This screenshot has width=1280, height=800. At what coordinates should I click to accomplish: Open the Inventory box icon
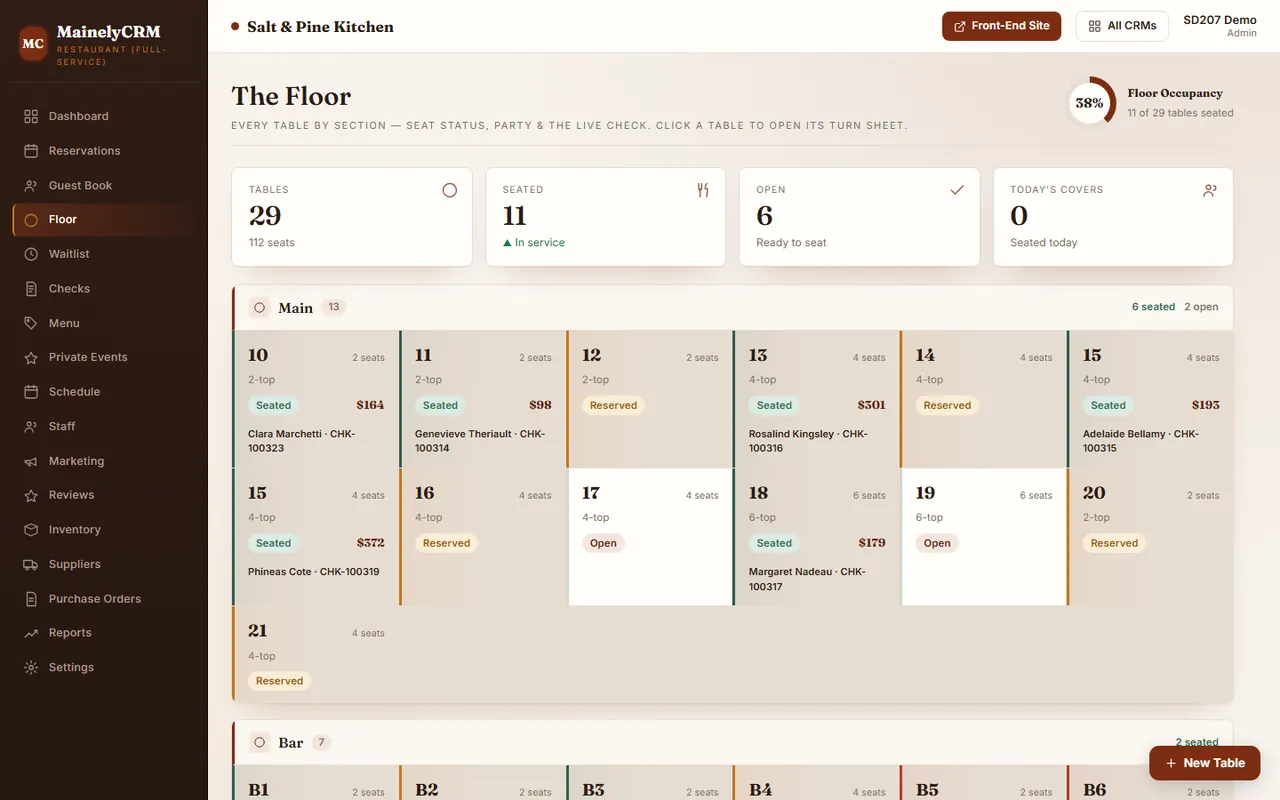(31, 530)
